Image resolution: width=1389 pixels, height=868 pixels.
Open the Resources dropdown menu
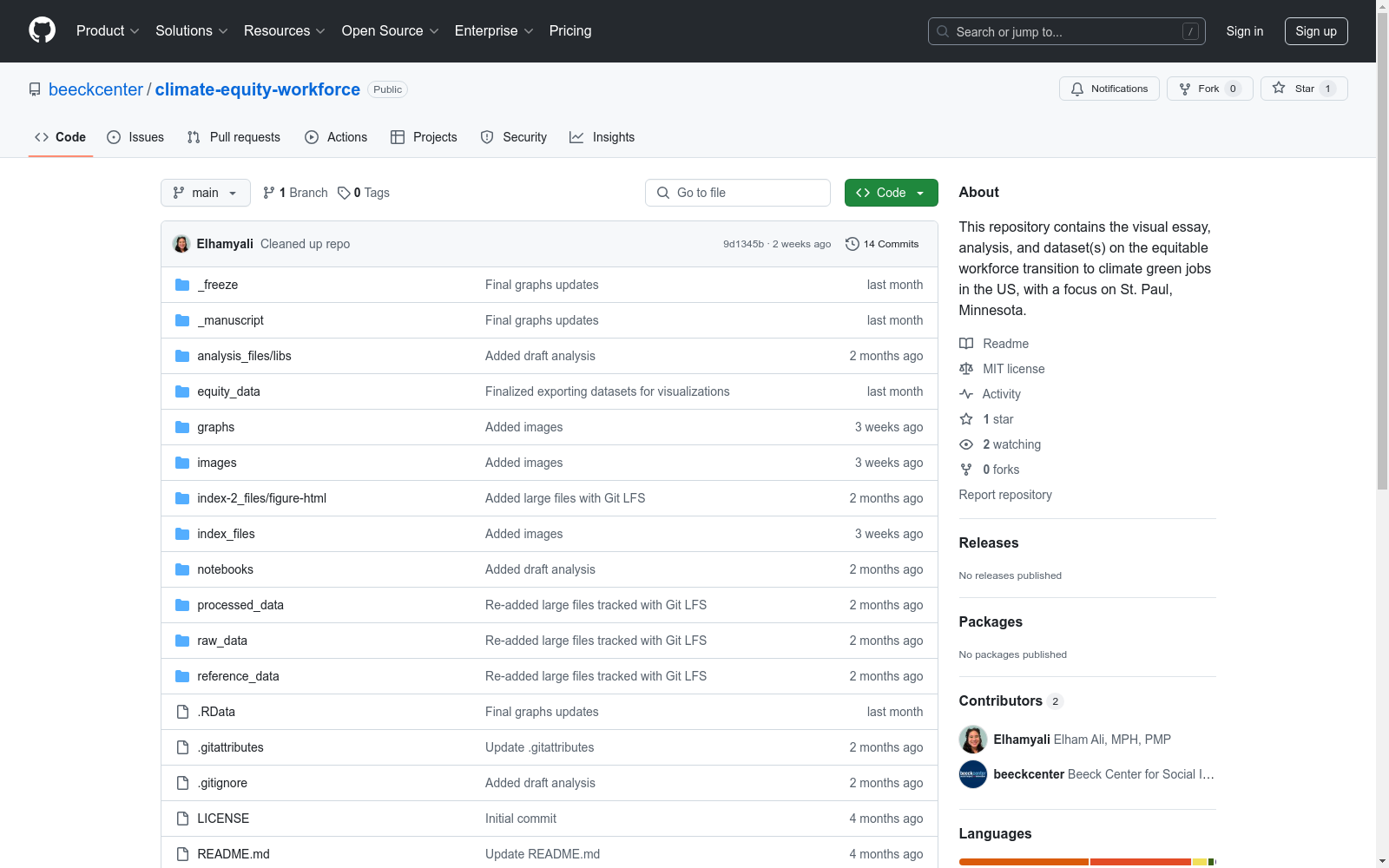click(285, 30)
